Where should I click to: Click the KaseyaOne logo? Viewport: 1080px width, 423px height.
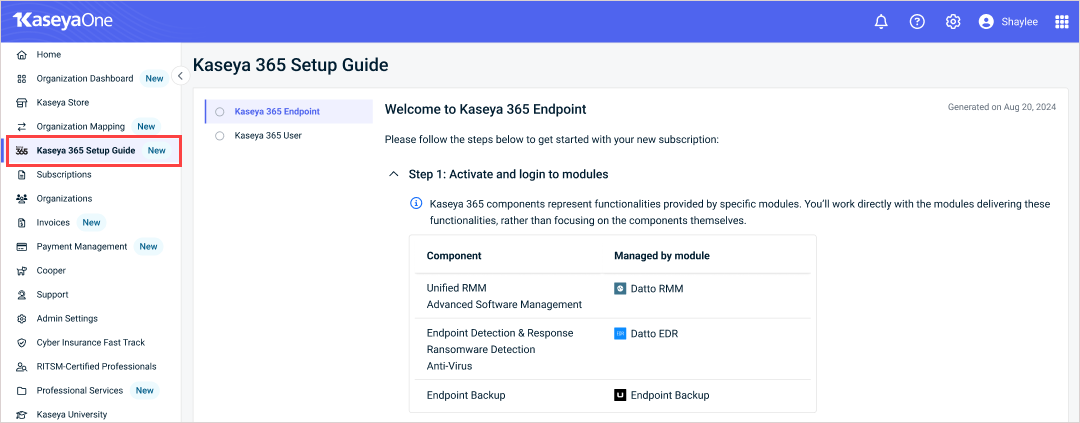pos(63,21)
